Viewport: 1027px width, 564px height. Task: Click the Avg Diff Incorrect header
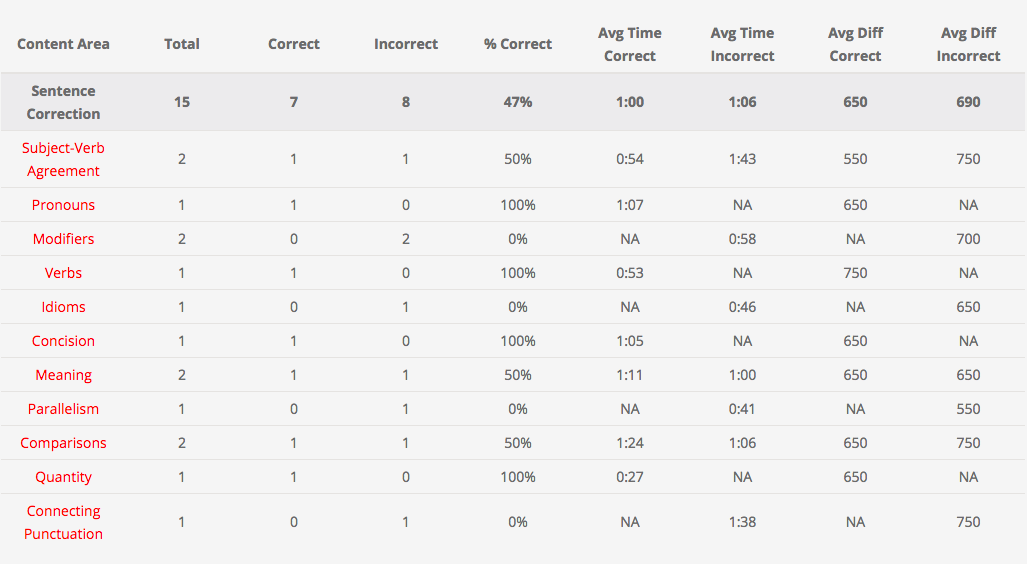pos(968,45)
